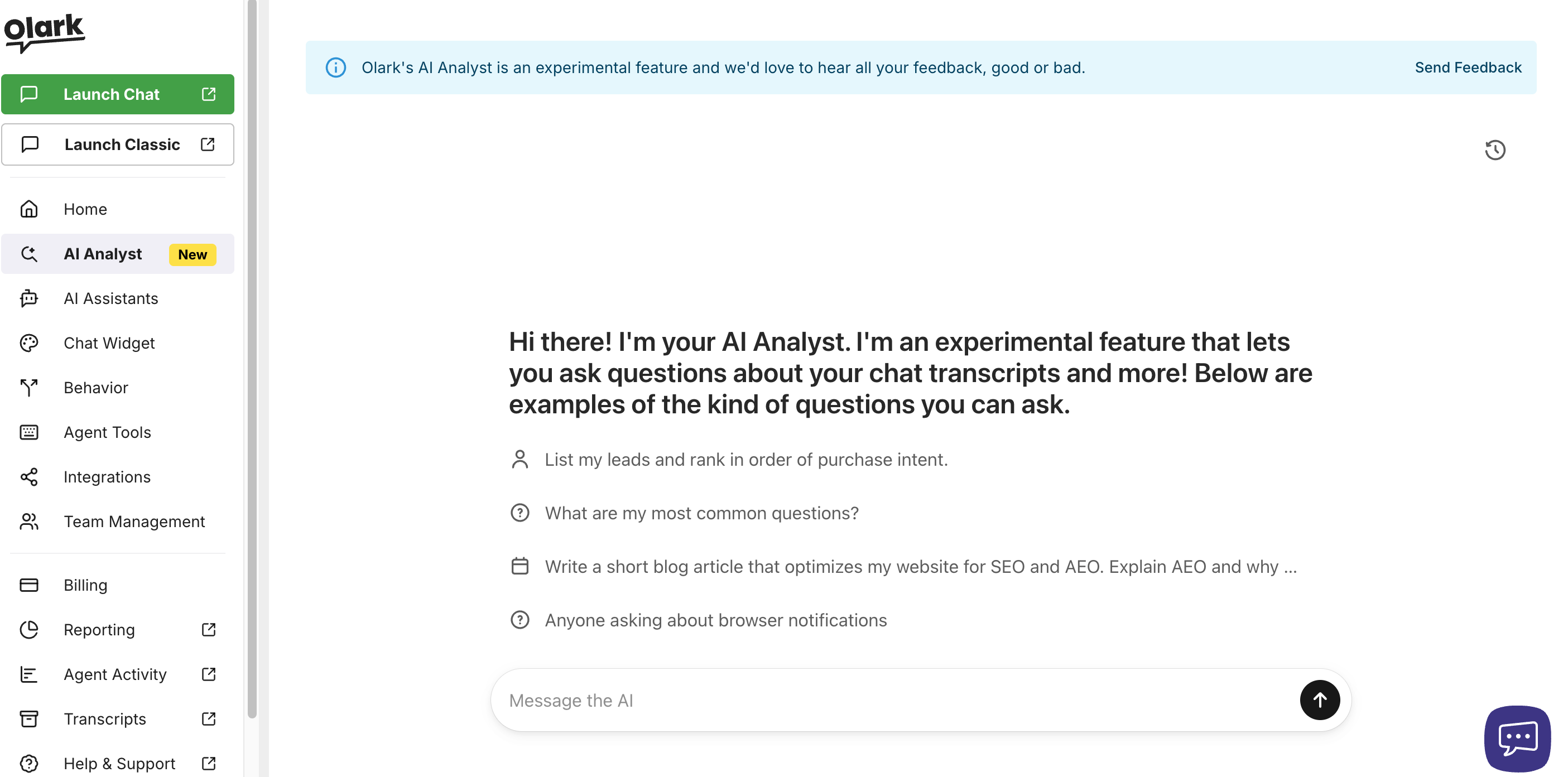
Task: Open Chat Widget via its palette icon
Action: coord(28,343)
